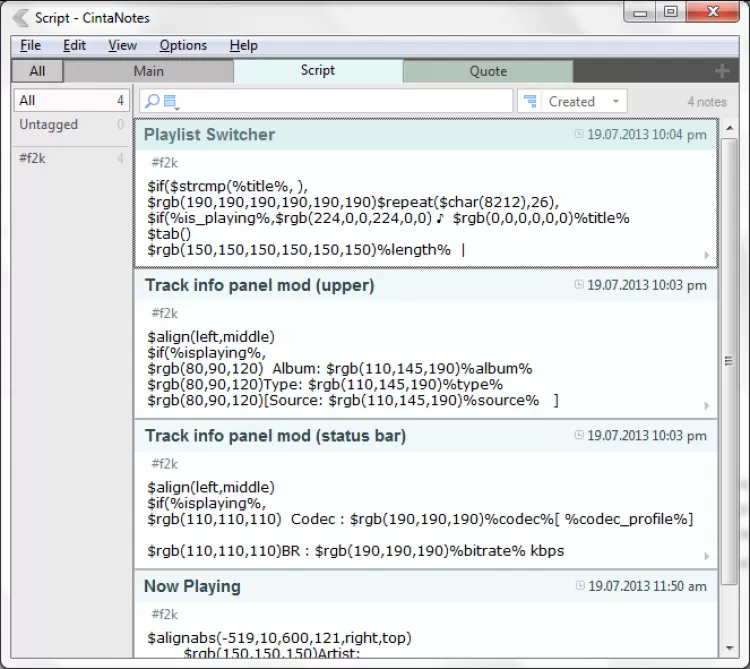The height and width of the screenshot is (669, 750).
Task: Open the Created sort dropdown
Action: point(584,101)
